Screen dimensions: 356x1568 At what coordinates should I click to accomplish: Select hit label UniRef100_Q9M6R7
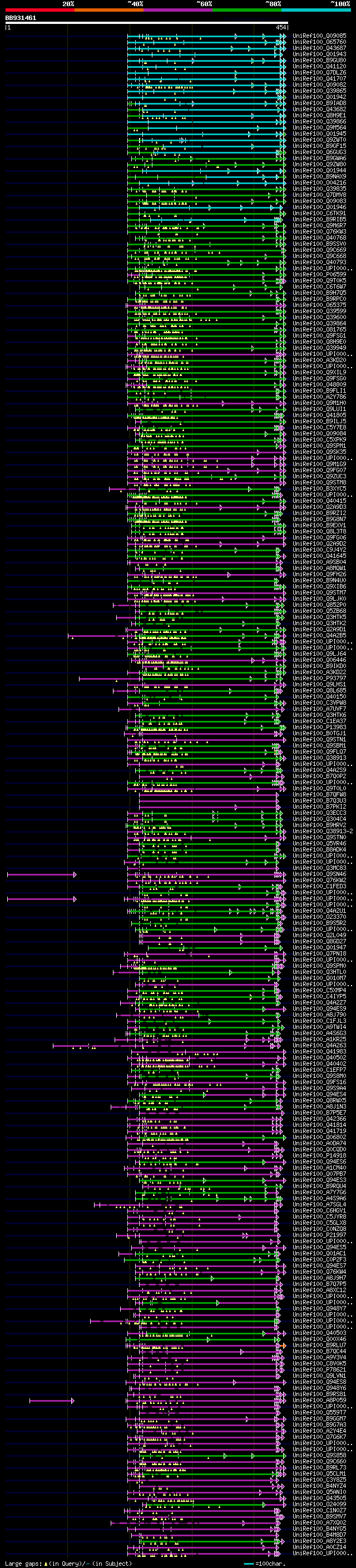pyautogui.click(x=319, y=225)
